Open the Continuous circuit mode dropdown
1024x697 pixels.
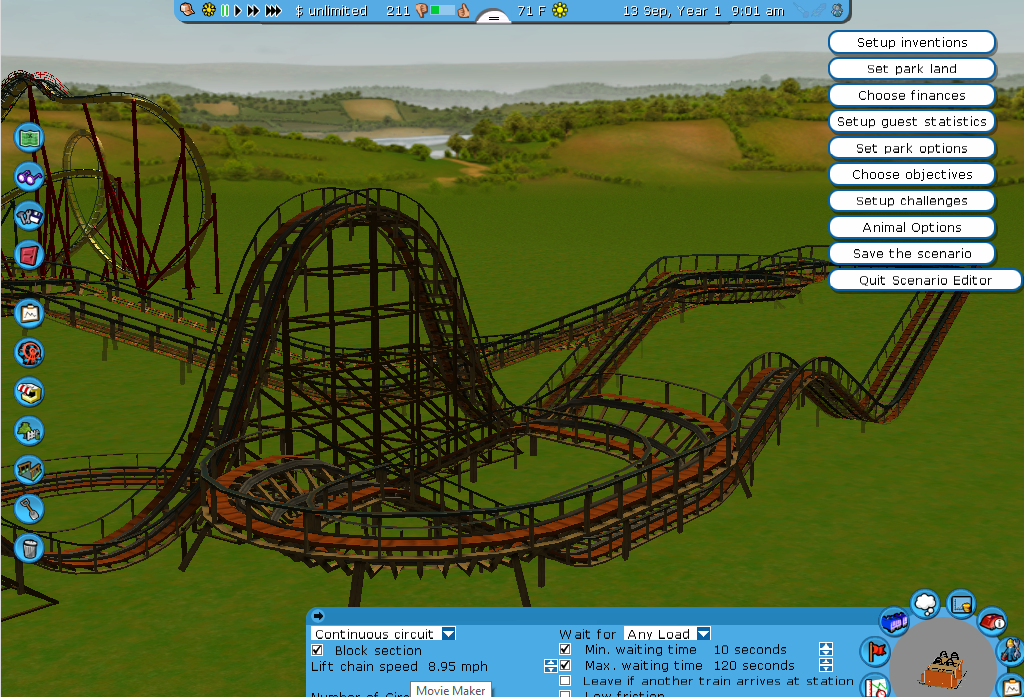click(x=449, y=634)
